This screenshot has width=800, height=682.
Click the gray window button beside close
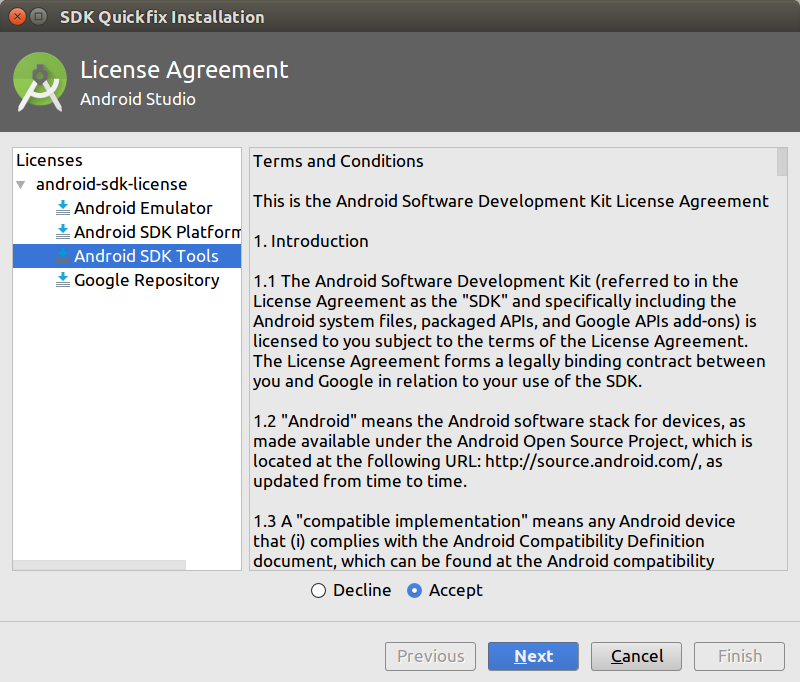click(38, 17)
